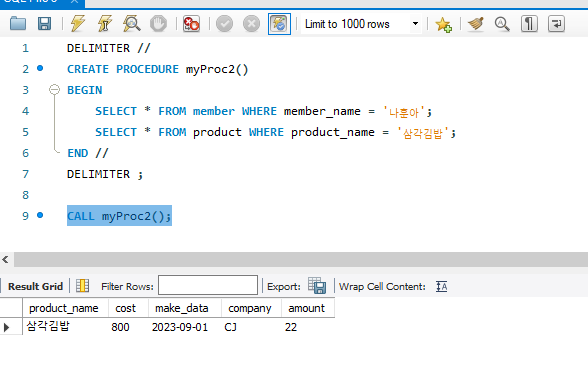
Task: Click the marker dot on line 9
Action: click(40, 215)
